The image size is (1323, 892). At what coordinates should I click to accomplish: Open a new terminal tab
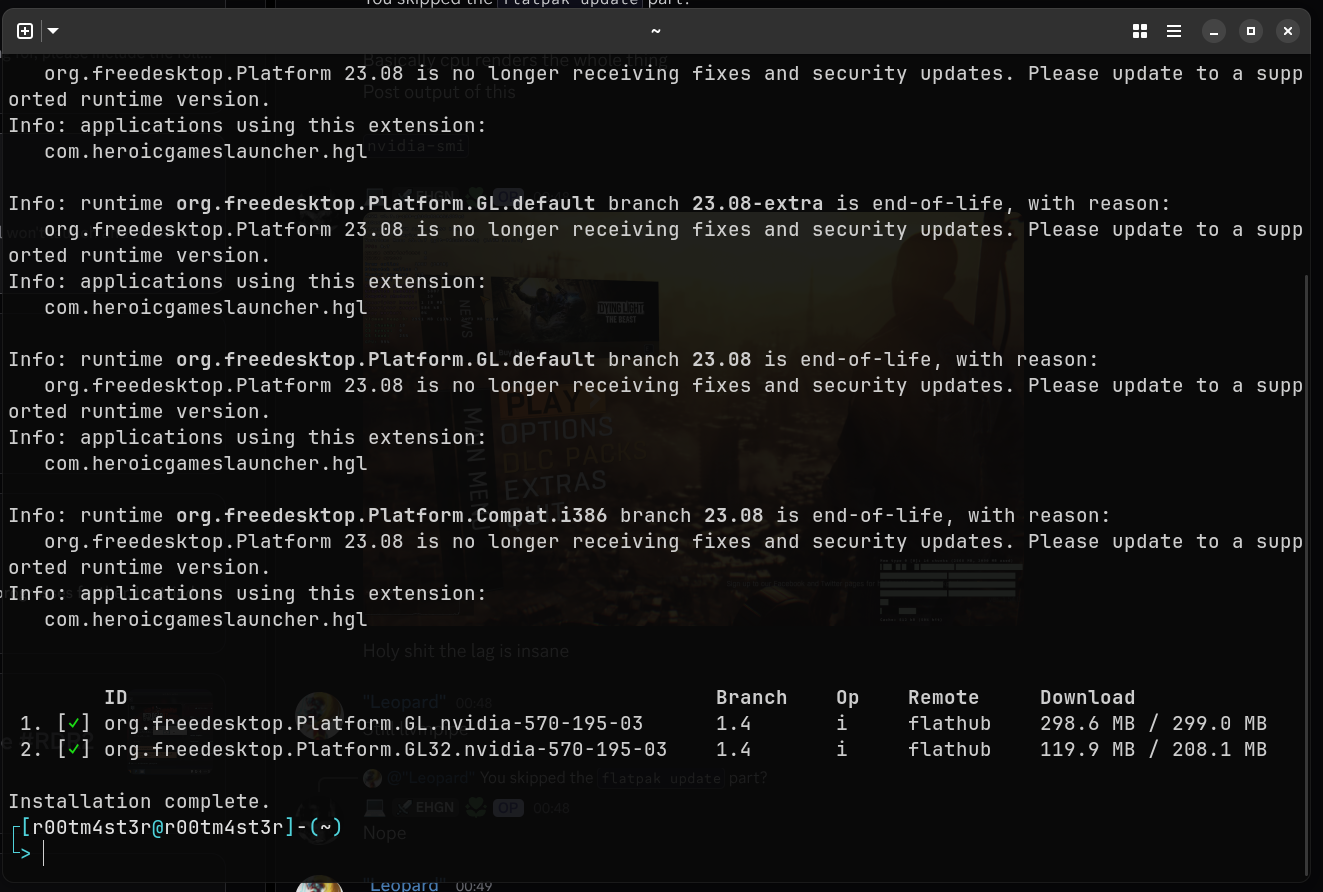coord(25,31)
